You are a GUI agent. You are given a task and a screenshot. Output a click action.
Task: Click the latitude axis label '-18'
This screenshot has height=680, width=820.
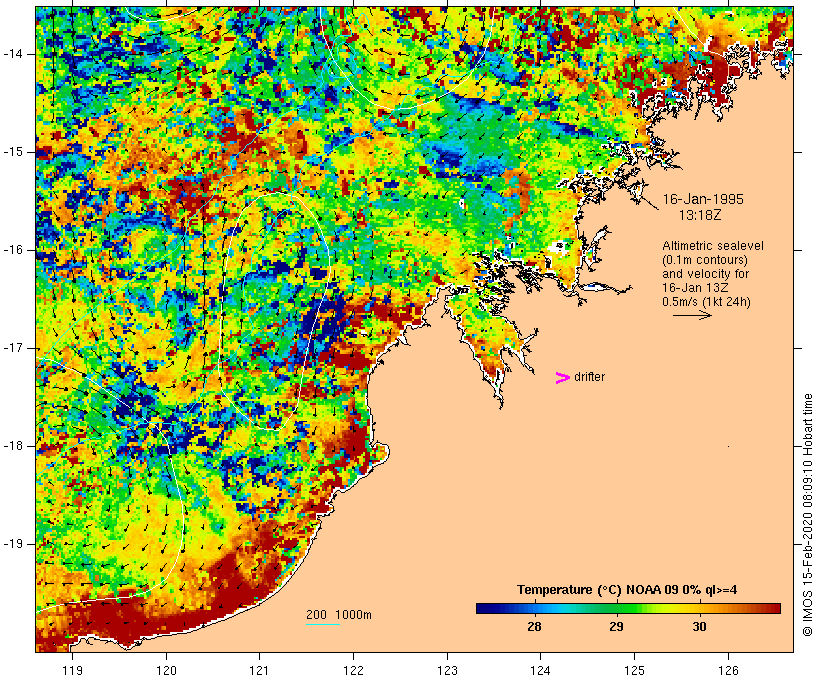point(13,446)
